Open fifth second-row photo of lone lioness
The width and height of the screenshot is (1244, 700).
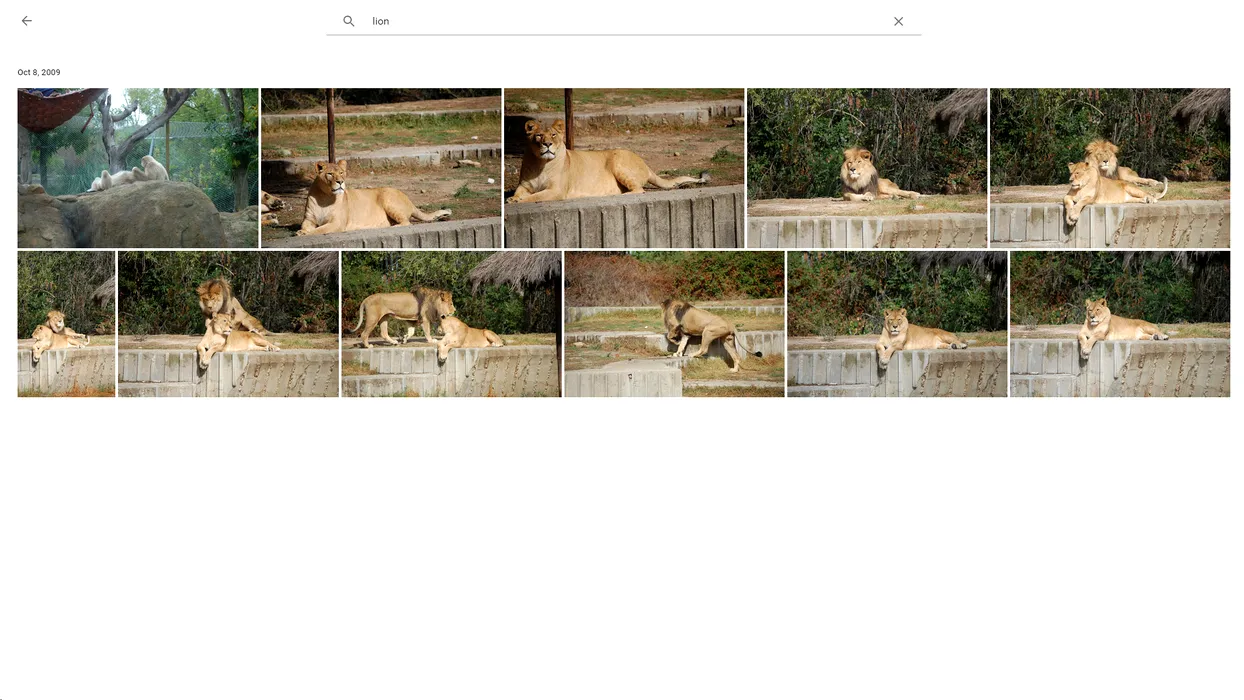(x=897, y=323)
